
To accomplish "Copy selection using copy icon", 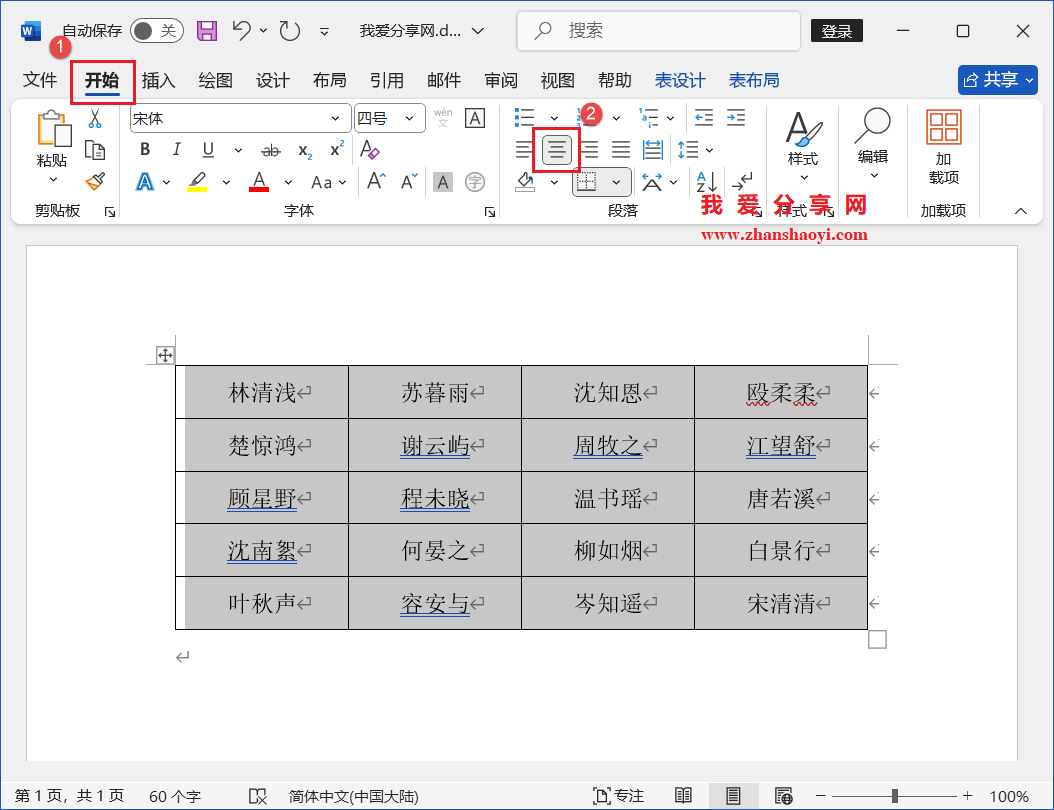I will point(95,150).
